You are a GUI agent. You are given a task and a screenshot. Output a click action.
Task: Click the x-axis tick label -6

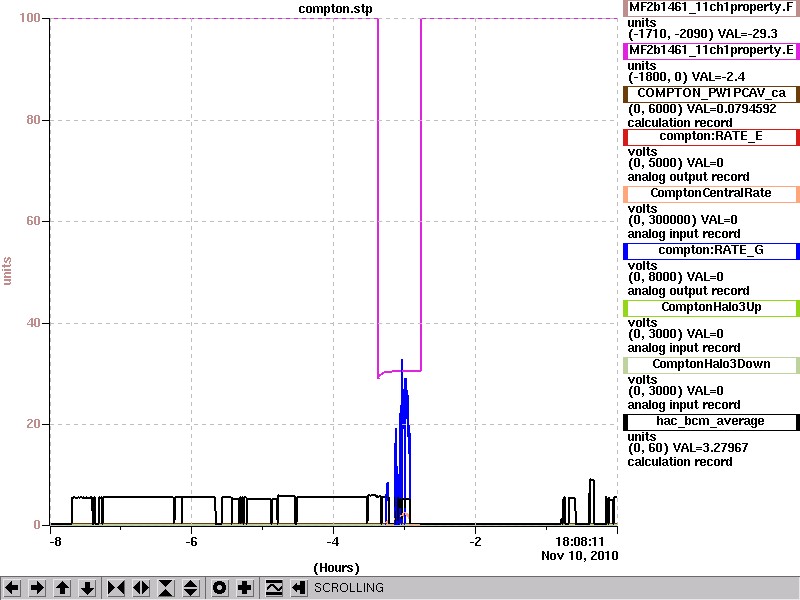[191, 541]
